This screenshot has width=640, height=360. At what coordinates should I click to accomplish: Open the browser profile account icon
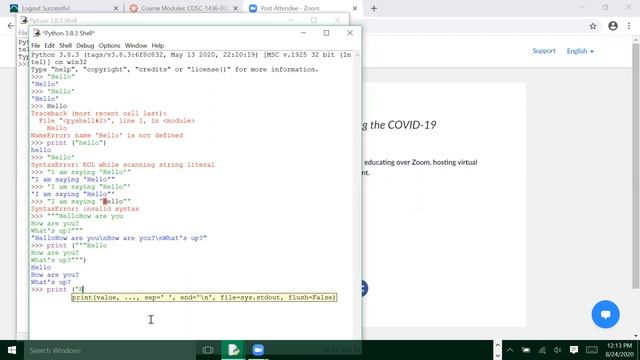click(613, 26)
